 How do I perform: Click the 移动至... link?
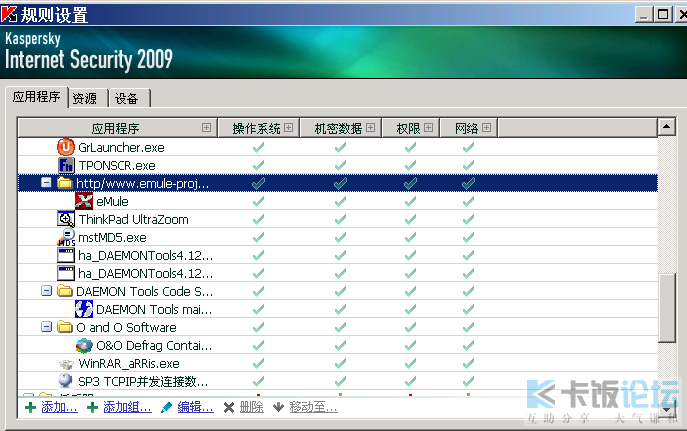click(x=313, y=407)
